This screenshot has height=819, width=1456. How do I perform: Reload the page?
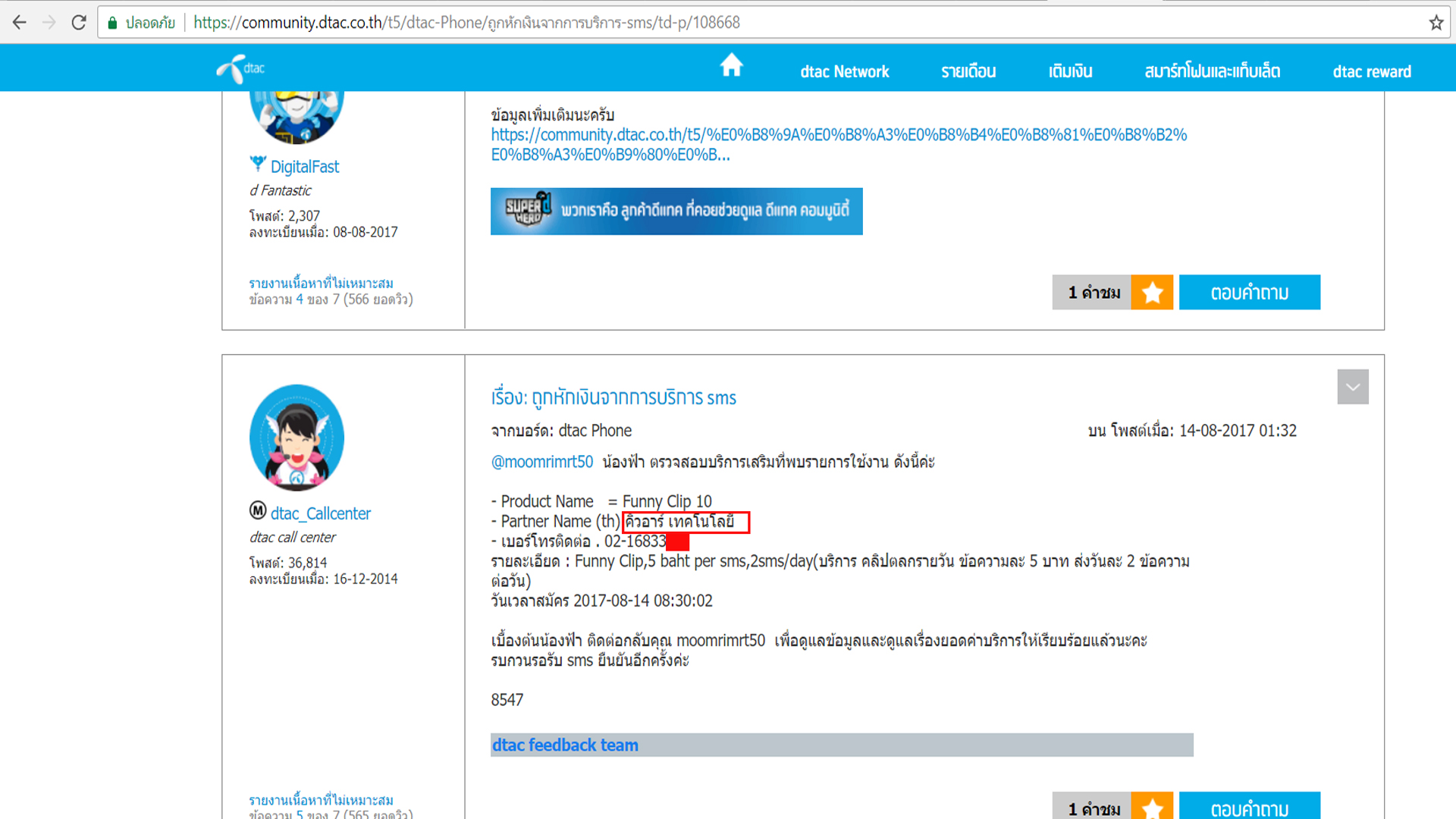coord(78,23)
